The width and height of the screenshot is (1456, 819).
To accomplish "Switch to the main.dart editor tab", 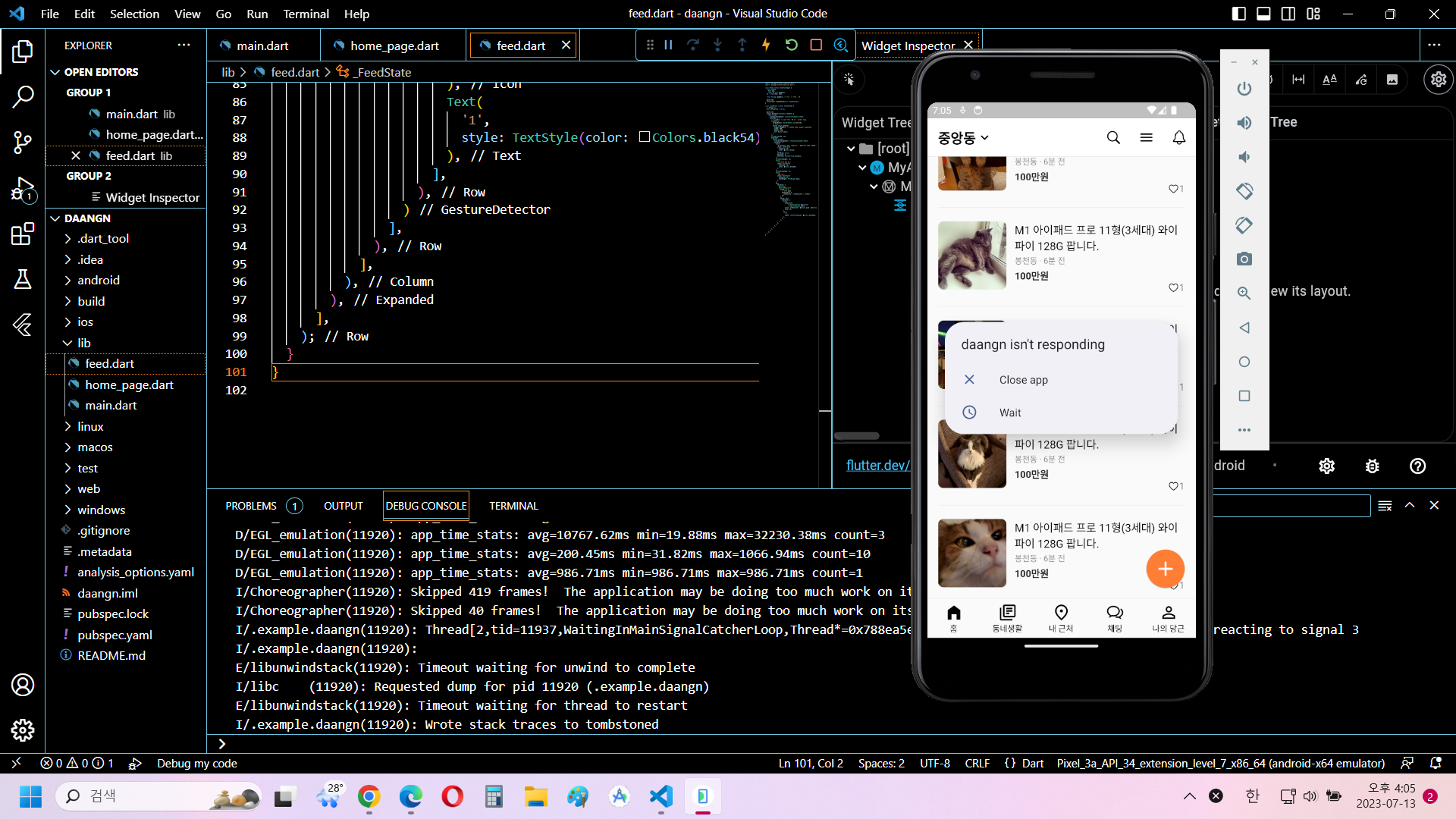I will pos(262,45).
